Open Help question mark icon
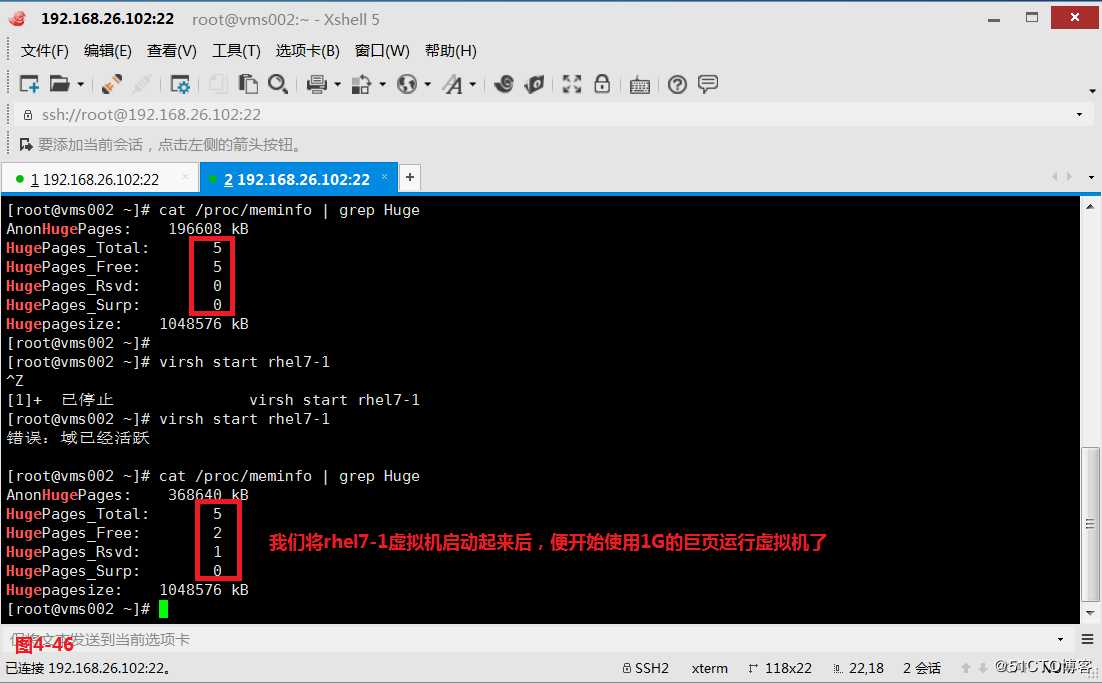Viewport: 1102px width, 683px height. [677, 84]
